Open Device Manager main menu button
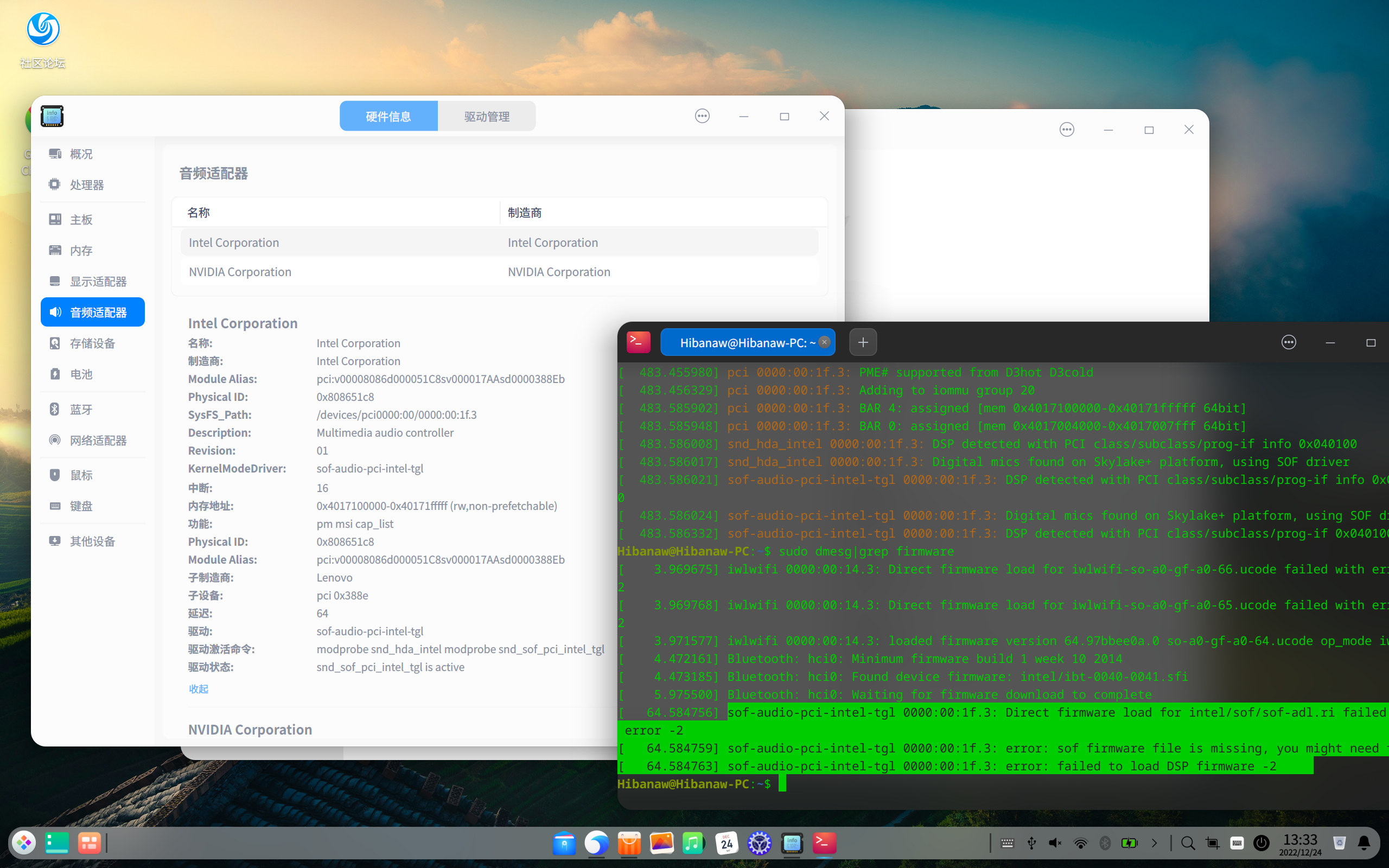Image resolution: width=1389 pixels, height=868 pixels. pyautogui.click(x=702, y=117)
